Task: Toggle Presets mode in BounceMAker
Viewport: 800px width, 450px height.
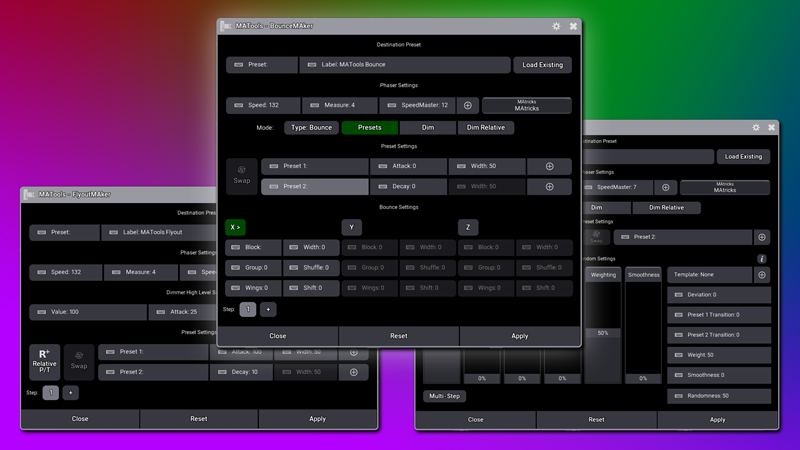Action: (369, 128)
